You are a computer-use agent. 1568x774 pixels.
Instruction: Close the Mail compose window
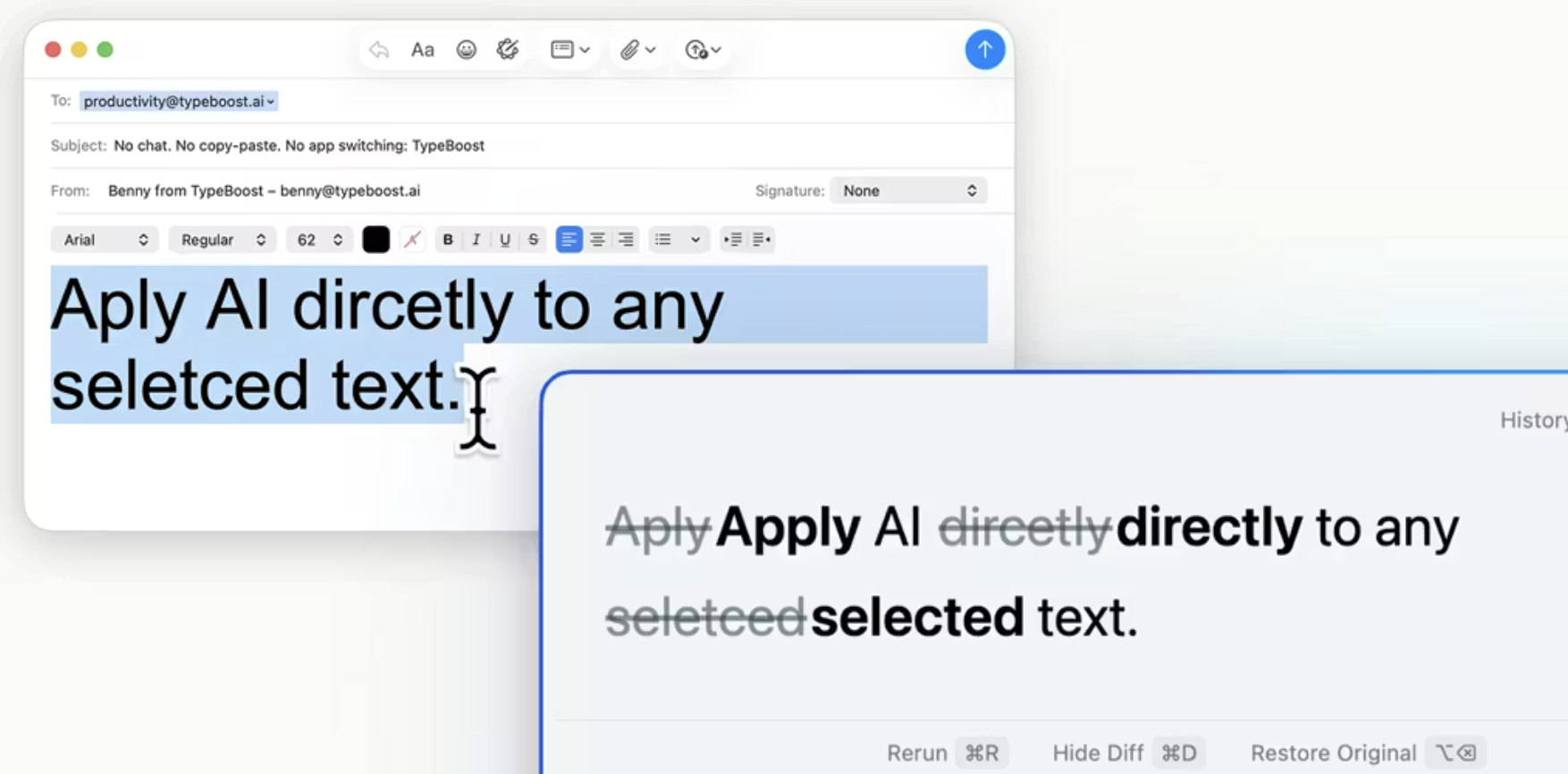coord(53,49)
